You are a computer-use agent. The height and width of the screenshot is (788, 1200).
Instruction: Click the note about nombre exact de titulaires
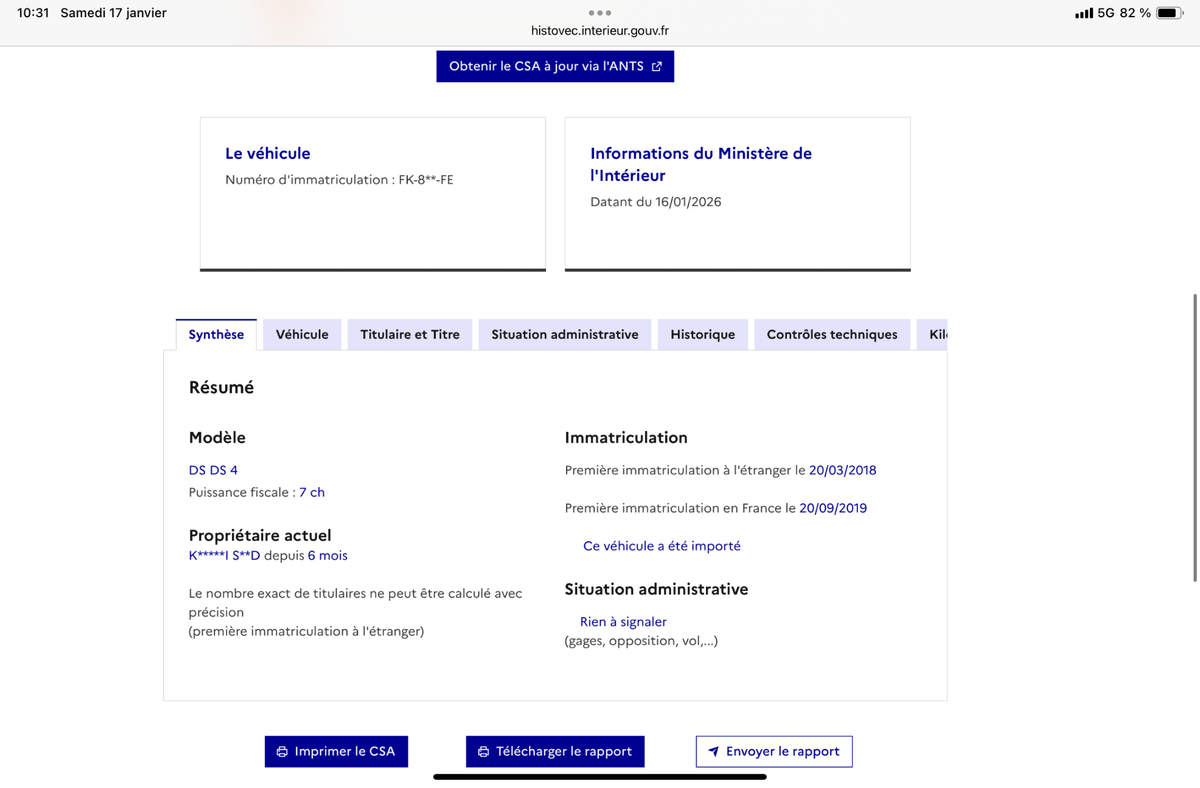356,612
